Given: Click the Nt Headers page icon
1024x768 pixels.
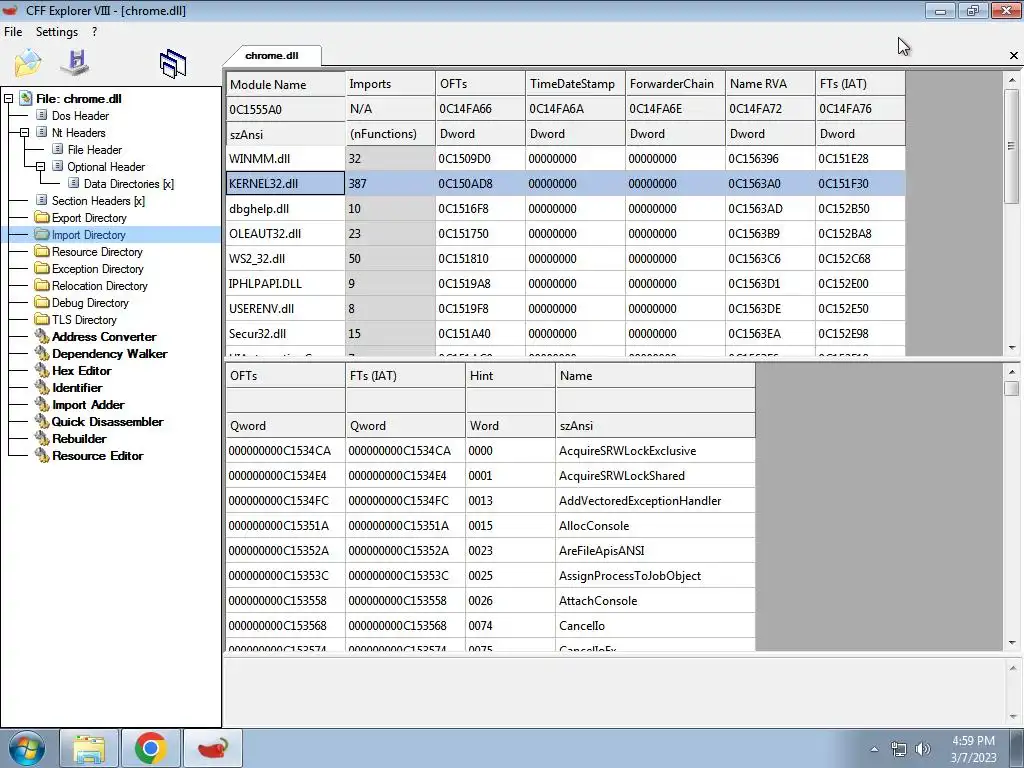Looking at the screenshot, I should (42, 132).
